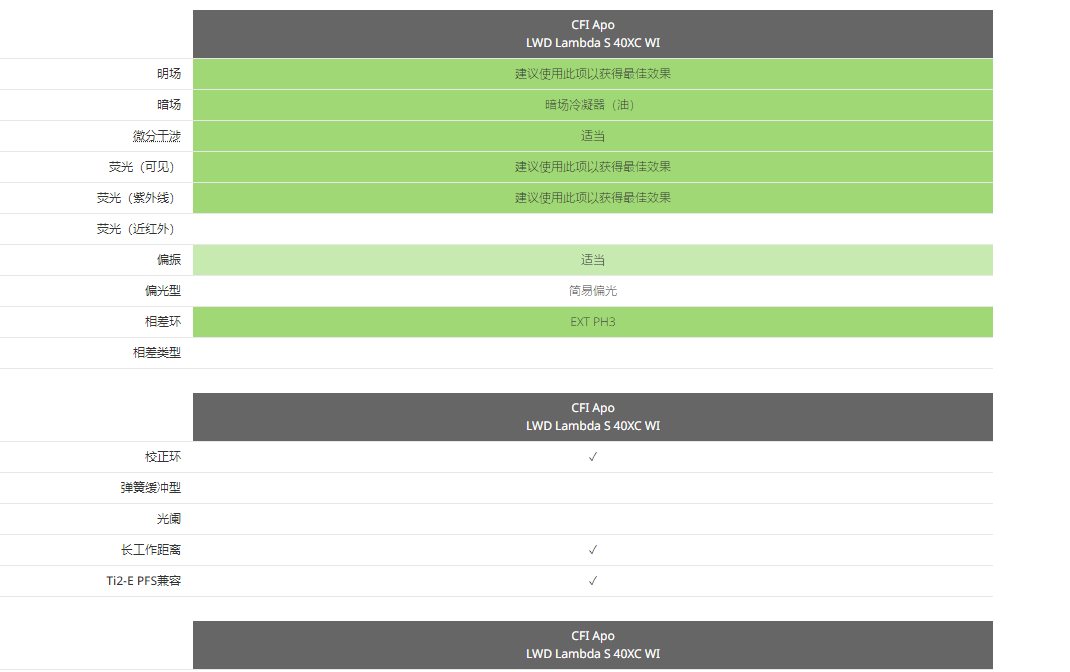Click the 相差类型 row label
This screenshot has height=672, width=1070.
pyautogui.click(x=157, y=353)
